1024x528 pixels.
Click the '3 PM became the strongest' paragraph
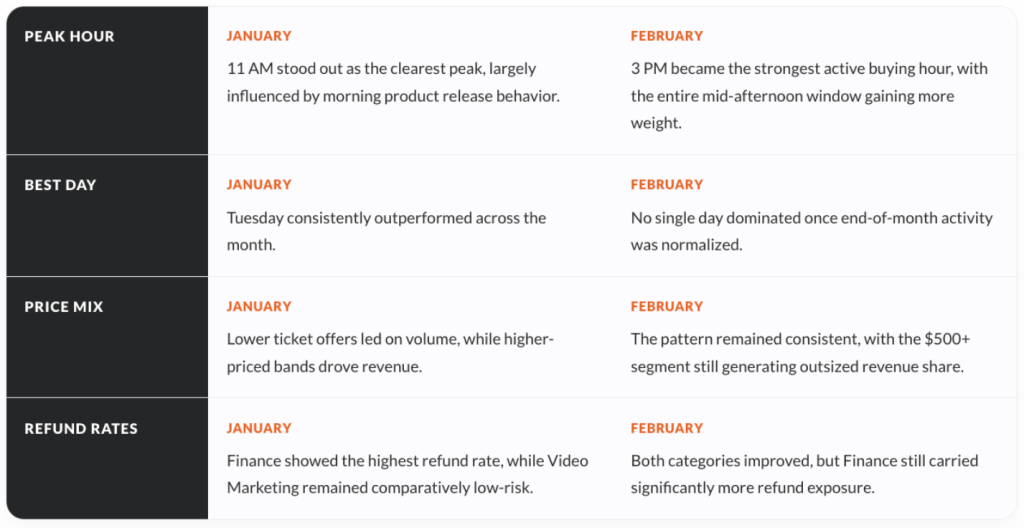809,96
